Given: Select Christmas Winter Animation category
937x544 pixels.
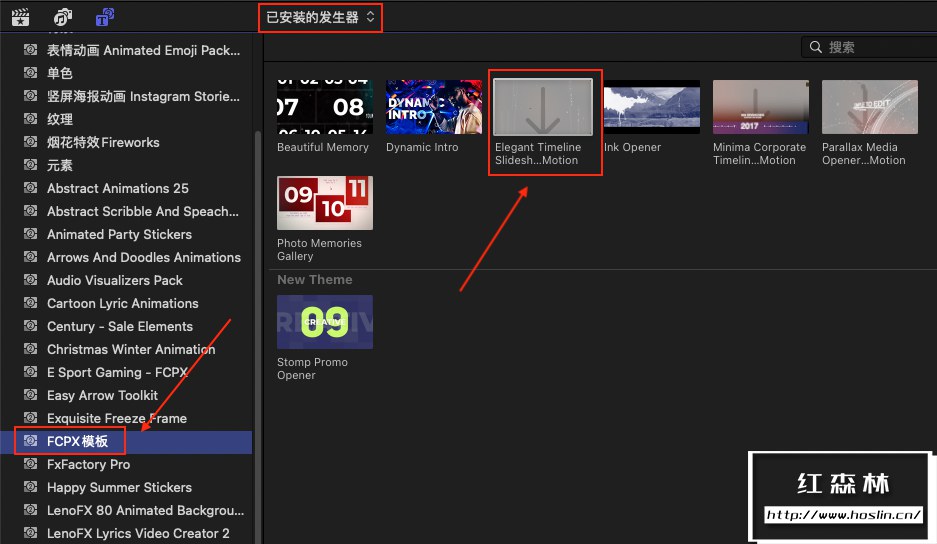Looking at the screenshot, I should [126, 349].
